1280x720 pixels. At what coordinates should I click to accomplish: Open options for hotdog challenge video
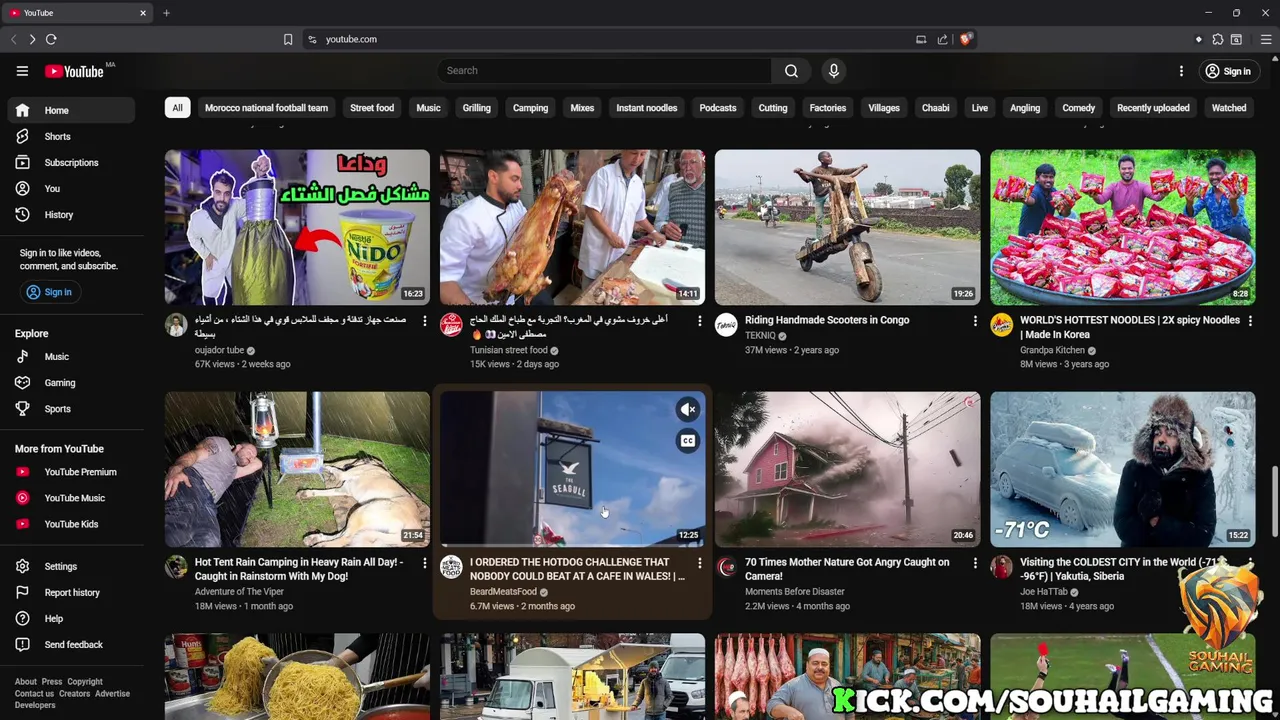point(699,563)
